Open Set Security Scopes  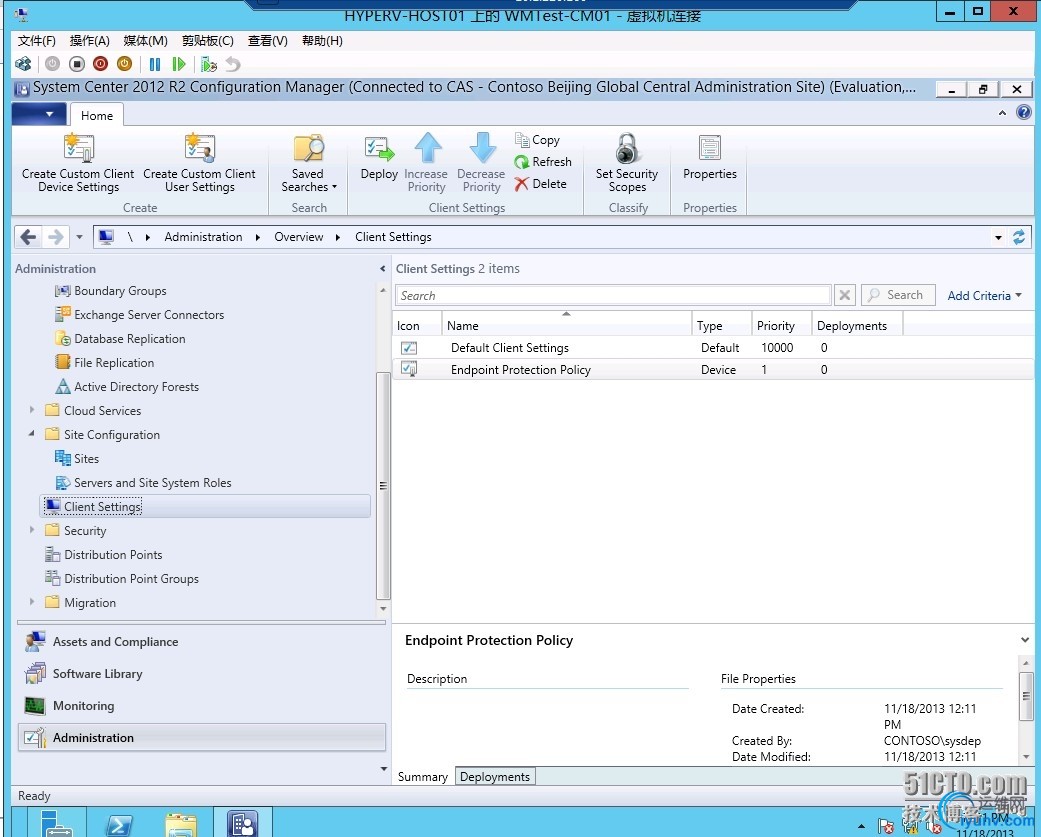(627, 163)
